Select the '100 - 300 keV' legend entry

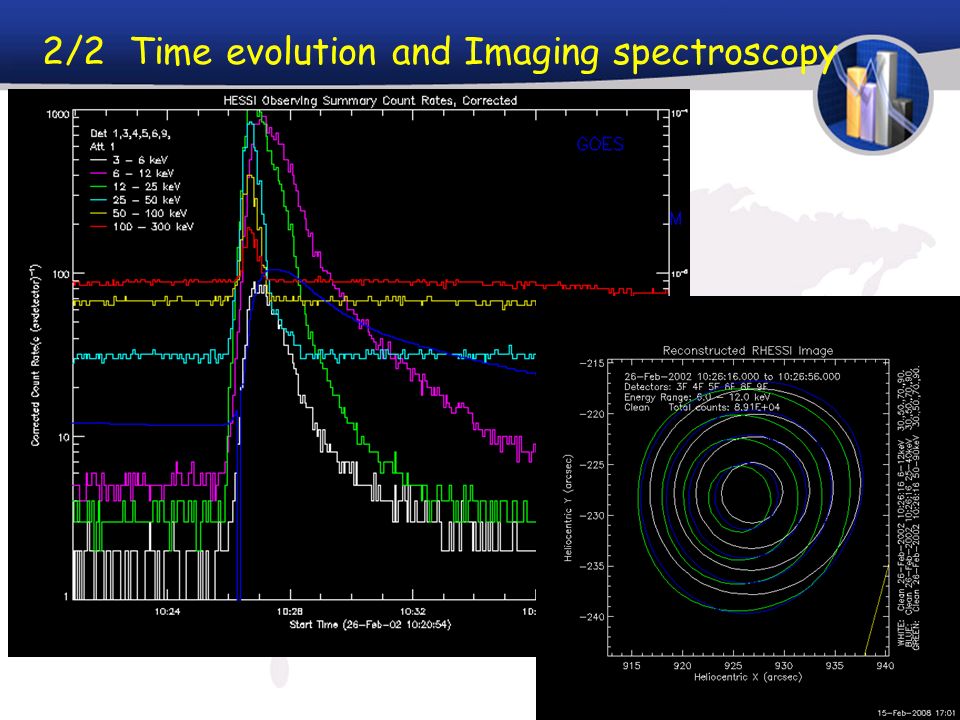[142, 227]
